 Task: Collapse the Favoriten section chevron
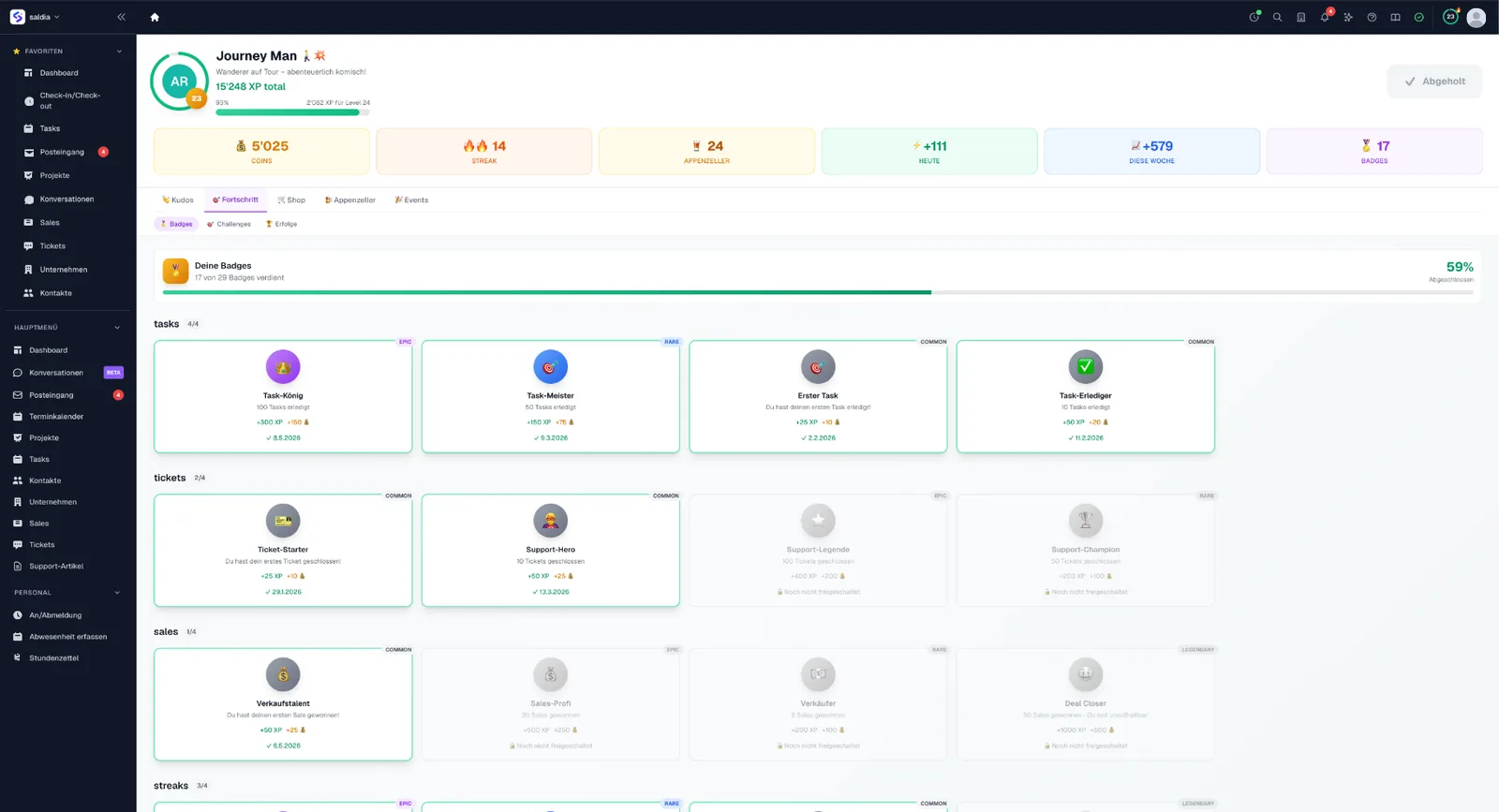119,52
